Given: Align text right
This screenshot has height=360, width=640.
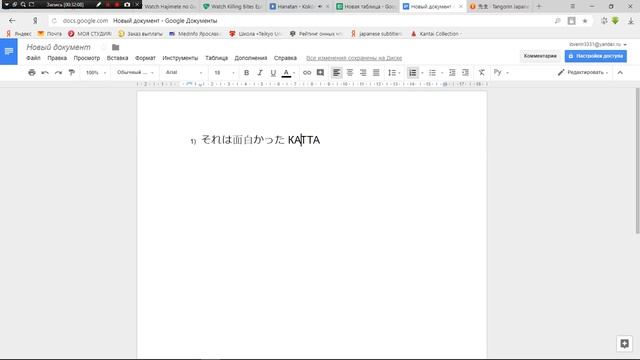Looking at the screenshot, I should coord(363,73).
